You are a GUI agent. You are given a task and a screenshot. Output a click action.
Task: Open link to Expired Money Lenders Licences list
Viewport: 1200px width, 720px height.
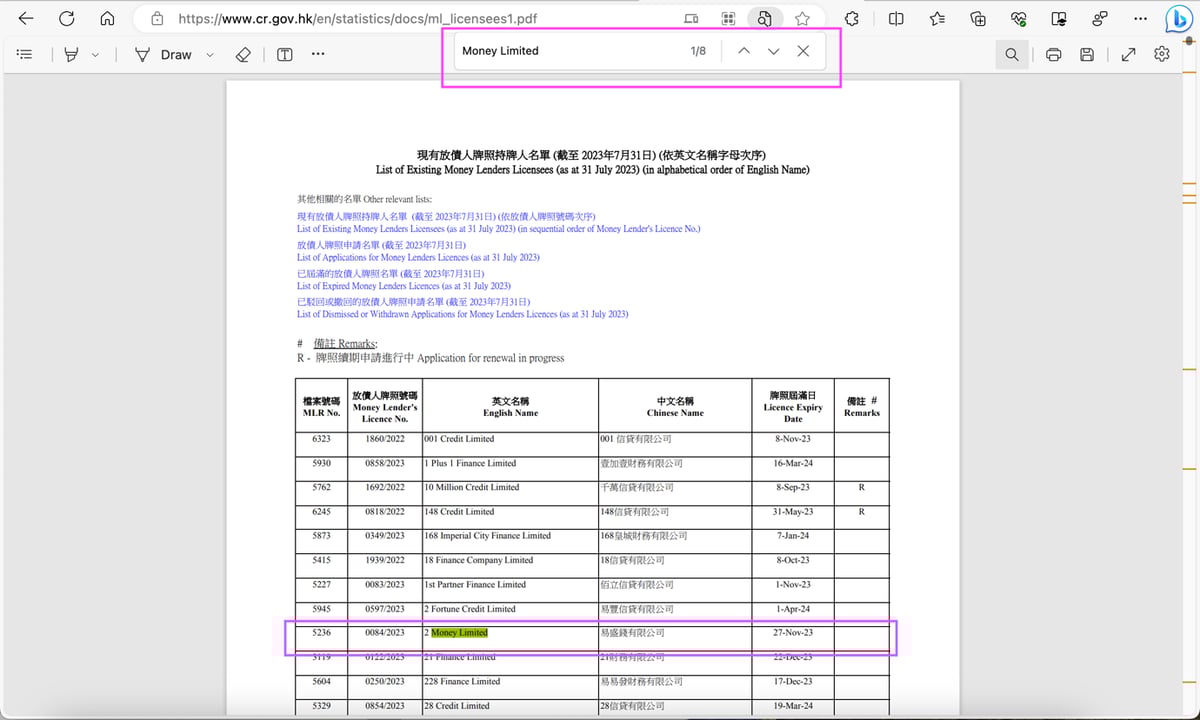pos(403,286)
